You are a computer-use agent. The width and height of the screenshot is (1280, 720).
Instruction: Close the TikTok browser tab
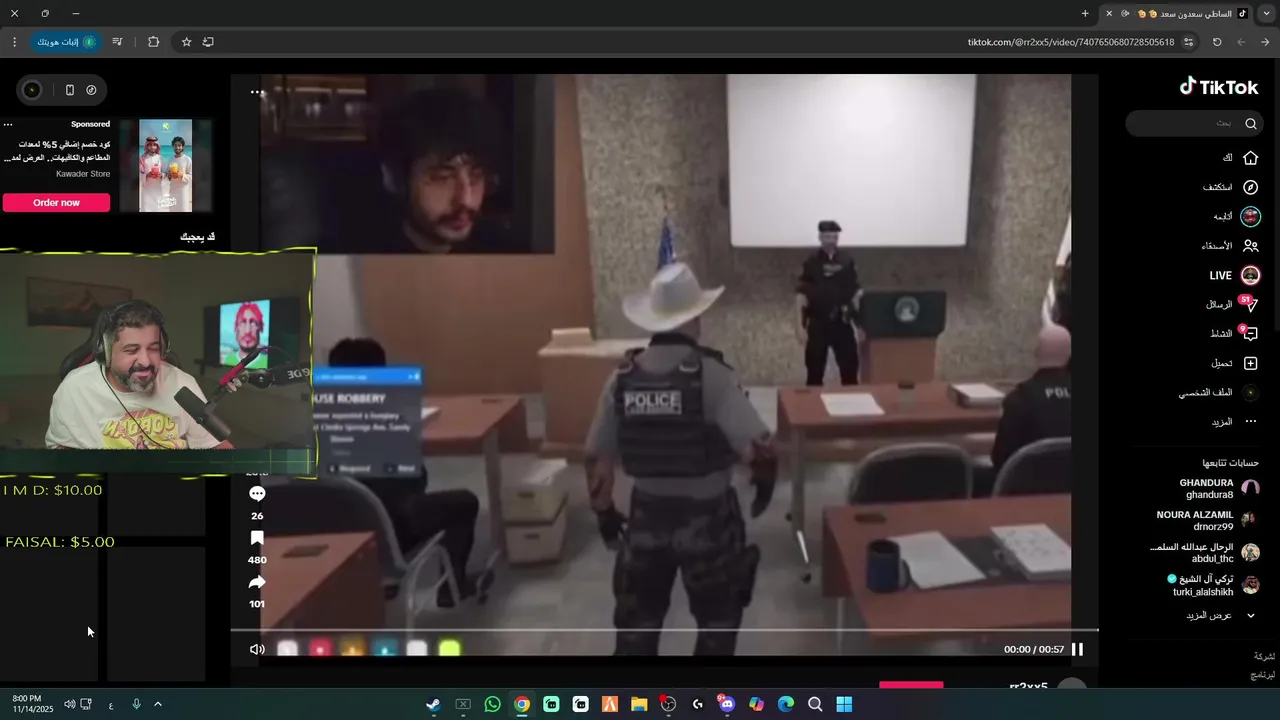click(1109, 14)
